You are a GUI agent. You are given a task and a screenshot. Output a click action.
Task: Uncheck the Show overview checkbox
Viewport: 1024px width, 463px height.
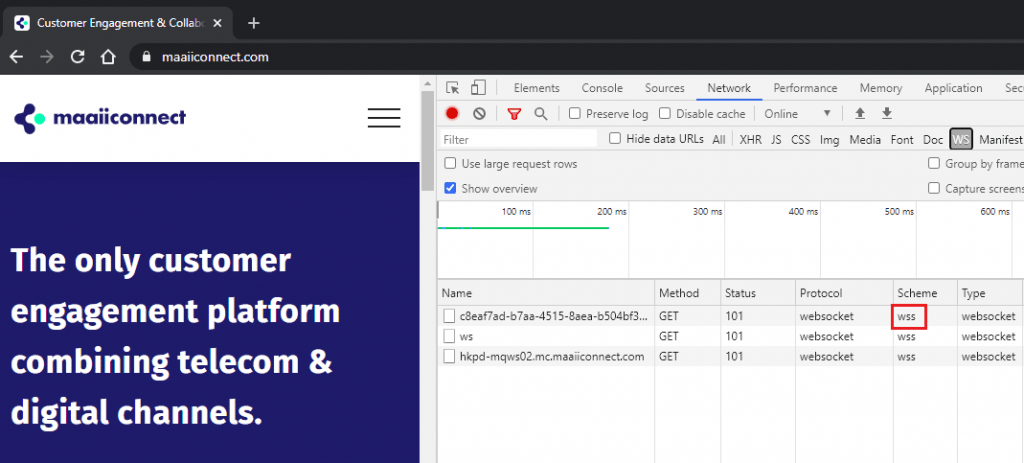[450, 189]
